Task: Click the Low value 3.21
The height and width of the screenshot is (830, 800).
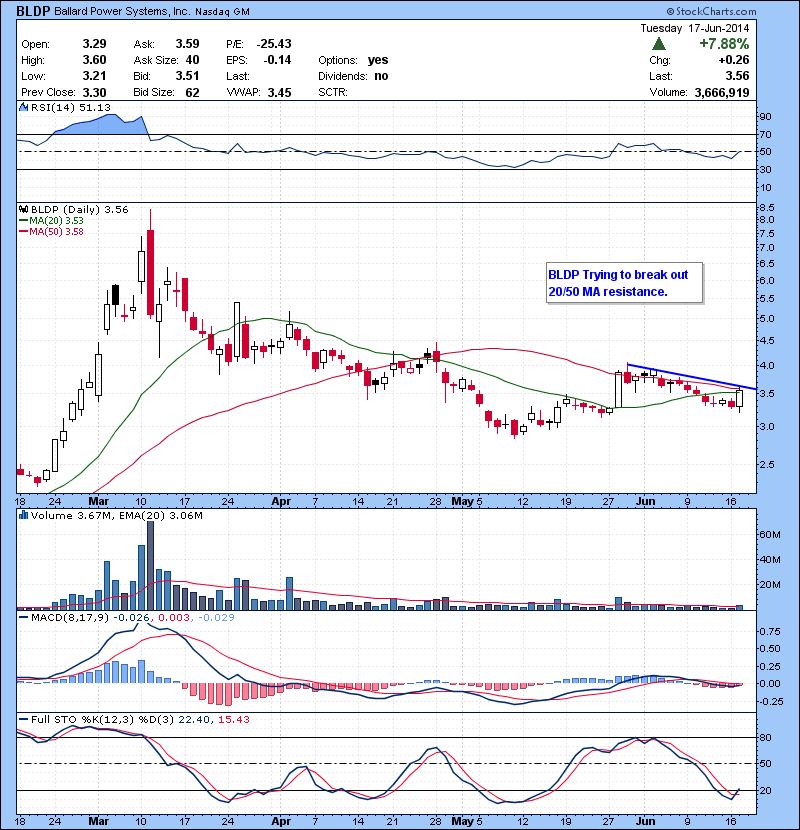Action: (94, 76)
